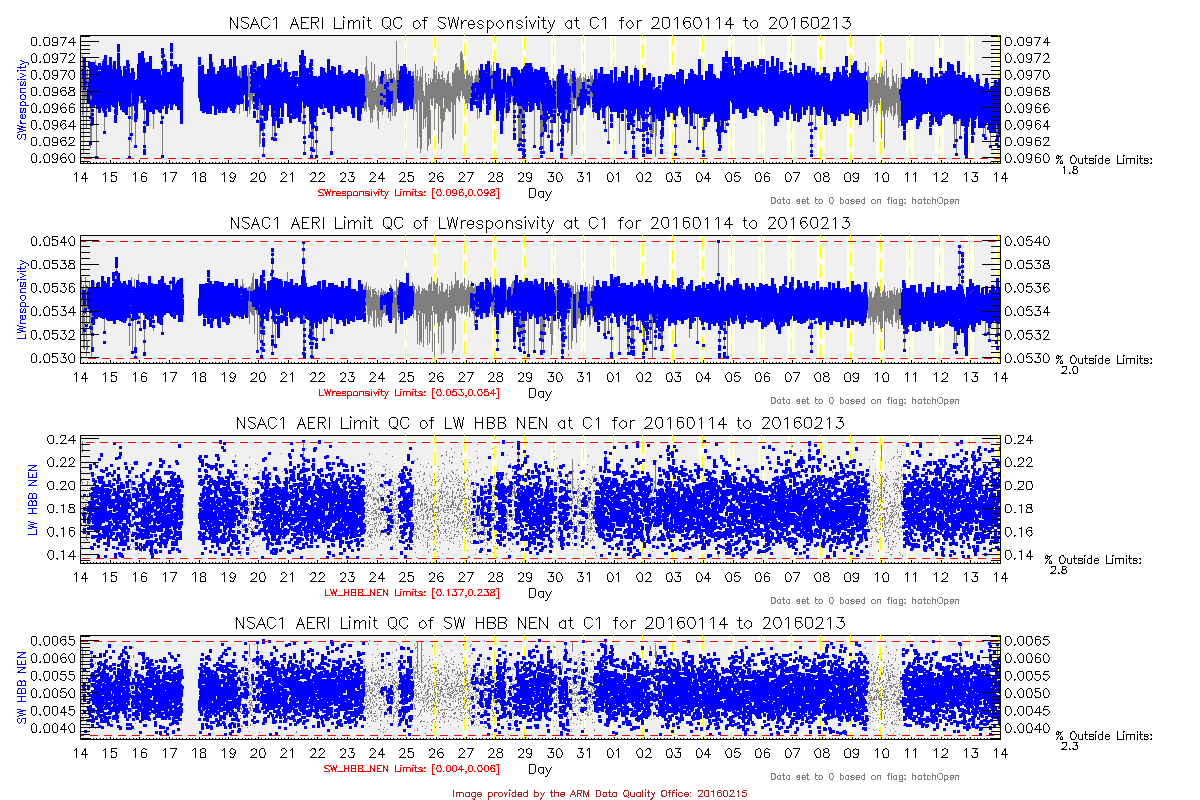This screenshot has height=800, width=1200.
Task: Select the red LW_HBB_NEN Limits label
Action: 408,592
